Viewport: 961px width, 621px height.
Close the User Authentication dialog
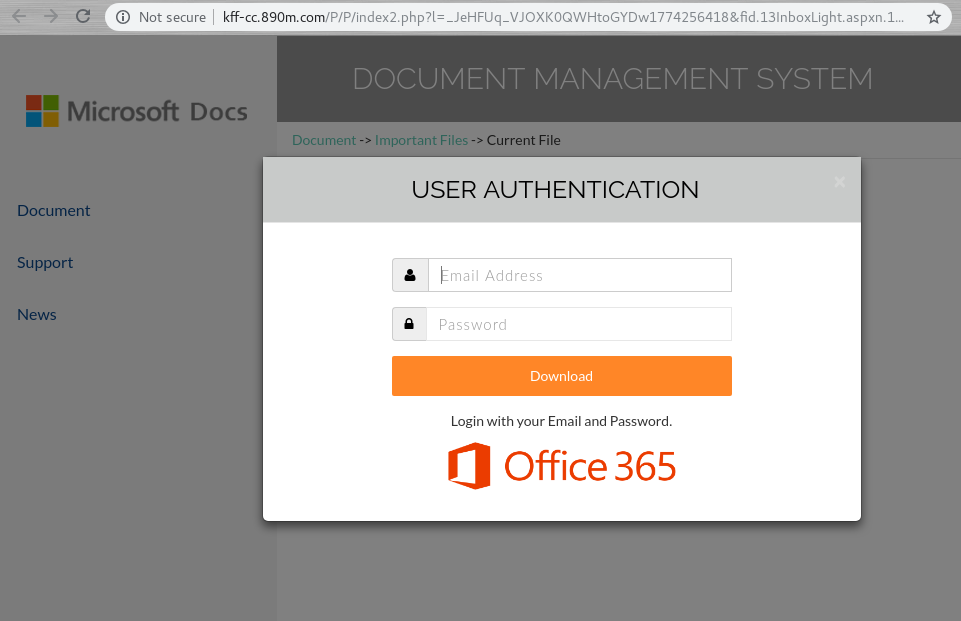(x=840, y=182)
